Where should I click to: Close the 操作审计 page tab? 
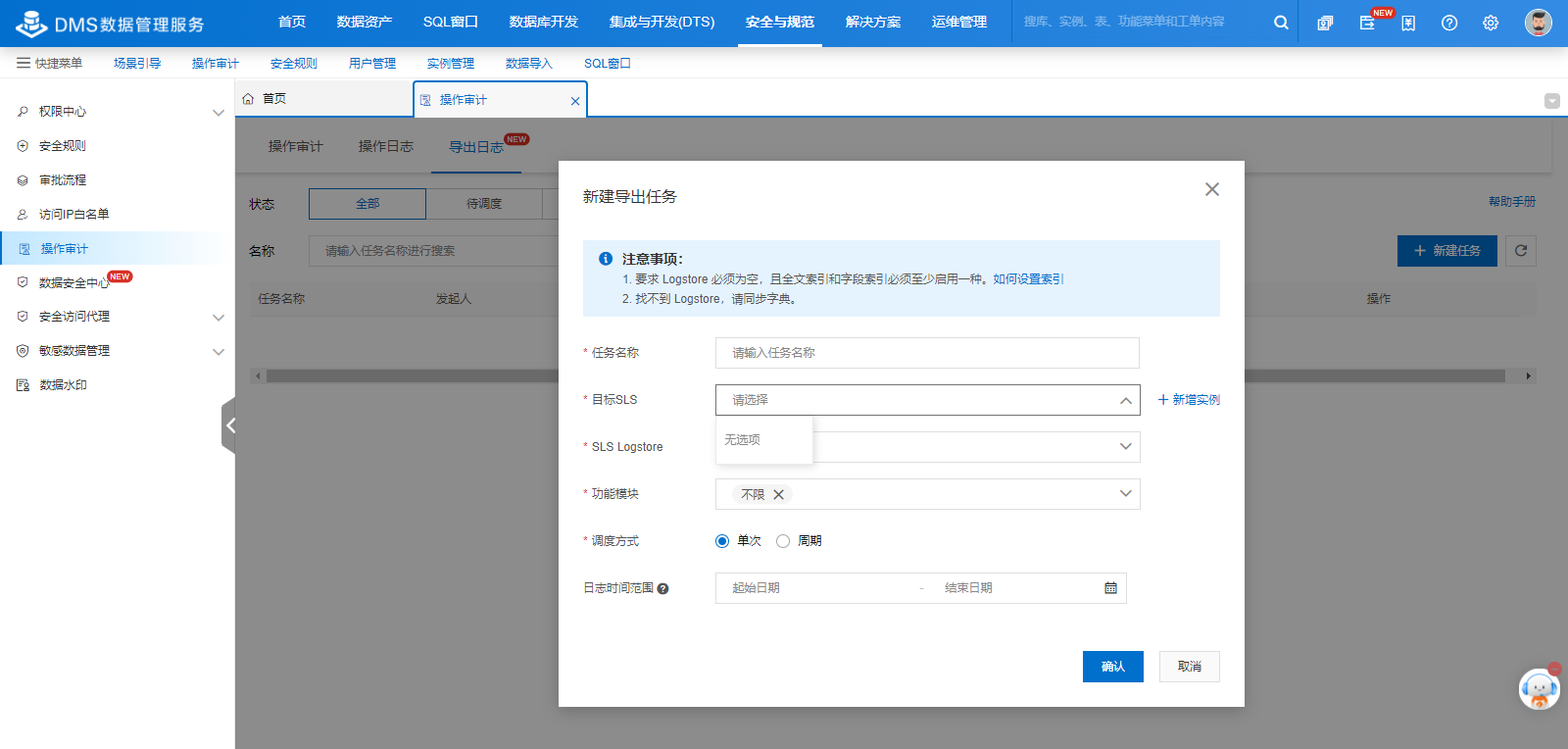pos(575,101)
